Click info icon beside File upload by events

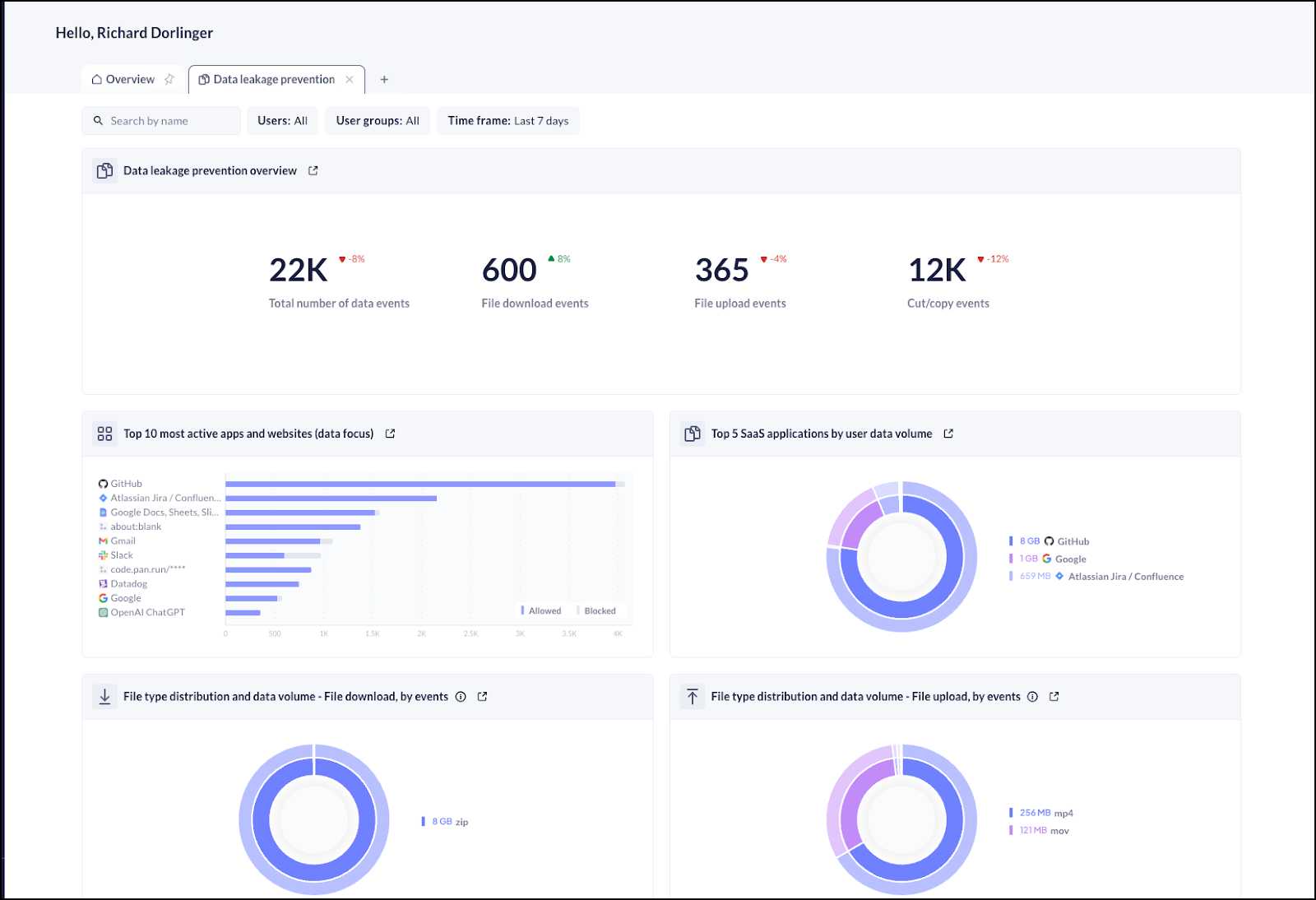1032,697
